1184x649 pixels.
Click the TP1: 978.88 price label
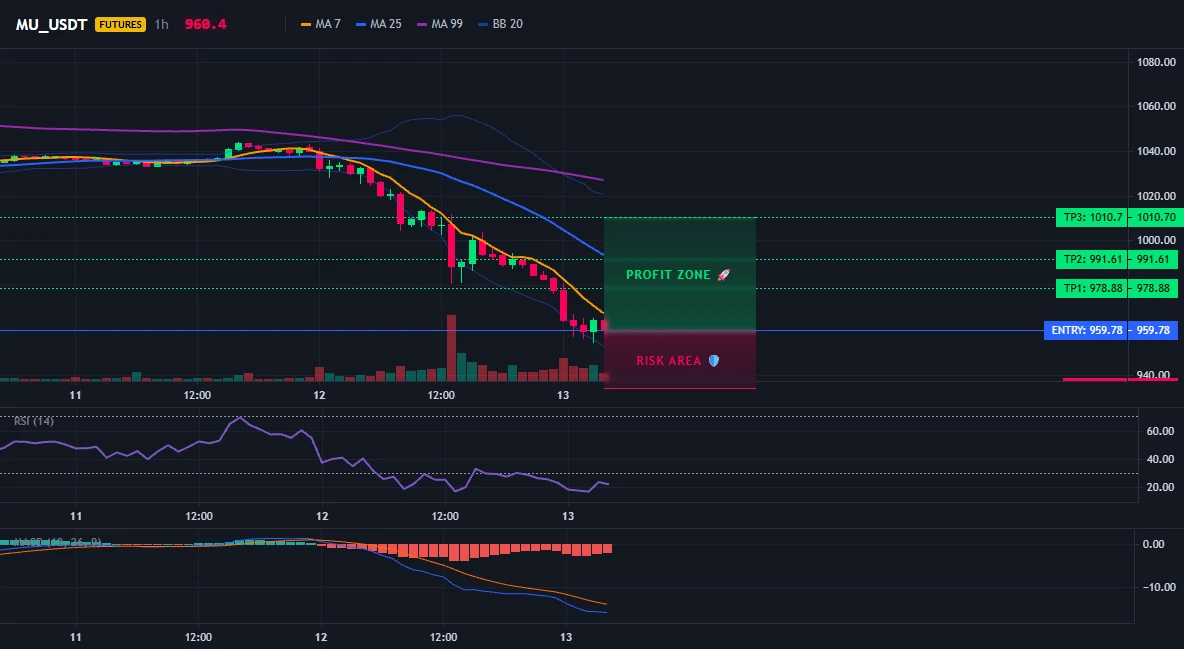(x=1091, y=288)
